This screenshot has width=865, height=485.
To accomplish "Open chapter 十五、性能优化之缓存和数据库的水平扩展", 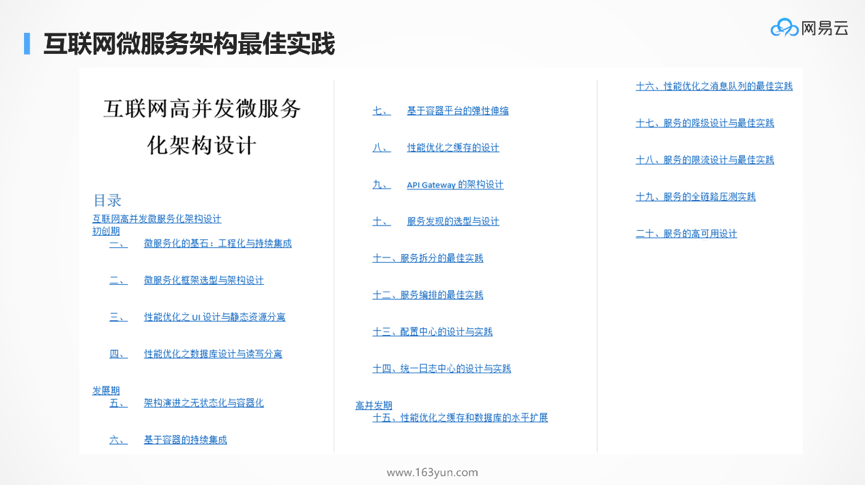I will [x=460, y=418].
